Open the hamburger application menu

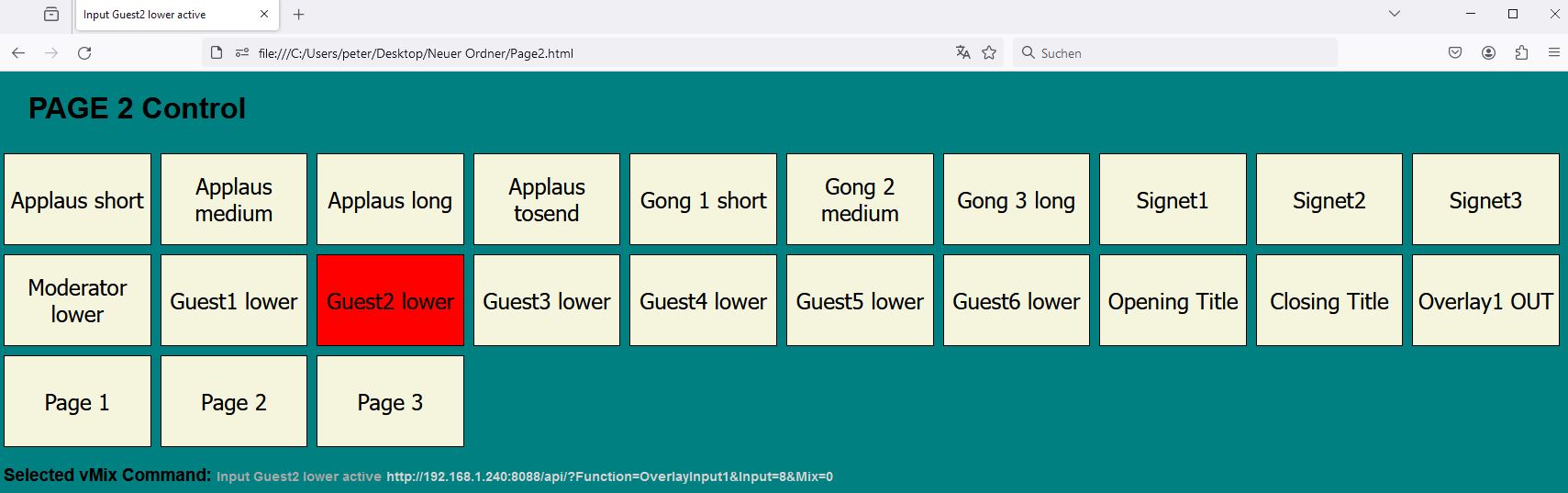[x=1554, y=53]
